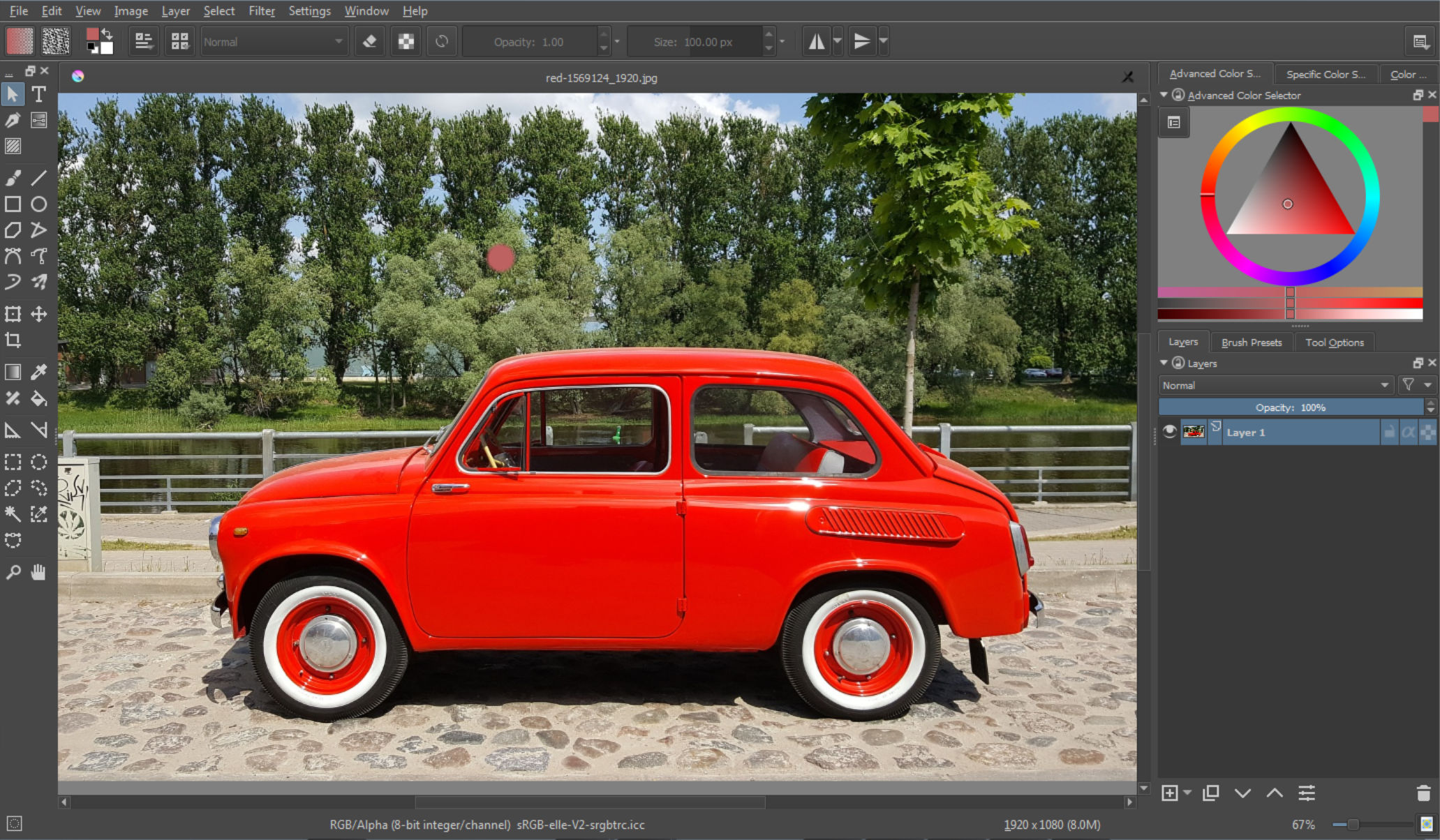The height and width of the screenshot is (840, 1440).
Task: Open brush blending mode Normal dropdown
Action: pos(273,42)
